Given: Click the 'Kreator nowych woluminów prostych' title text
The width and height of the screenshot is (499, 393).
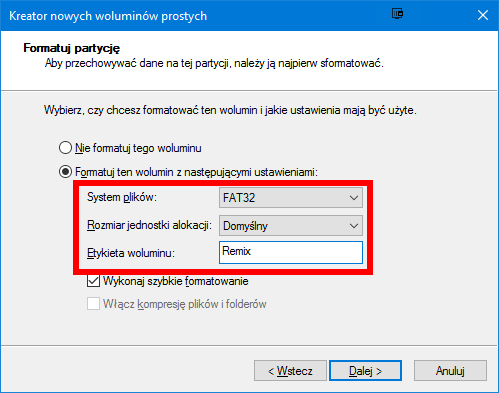Looking at the screenshot, I should pos(108,16).
